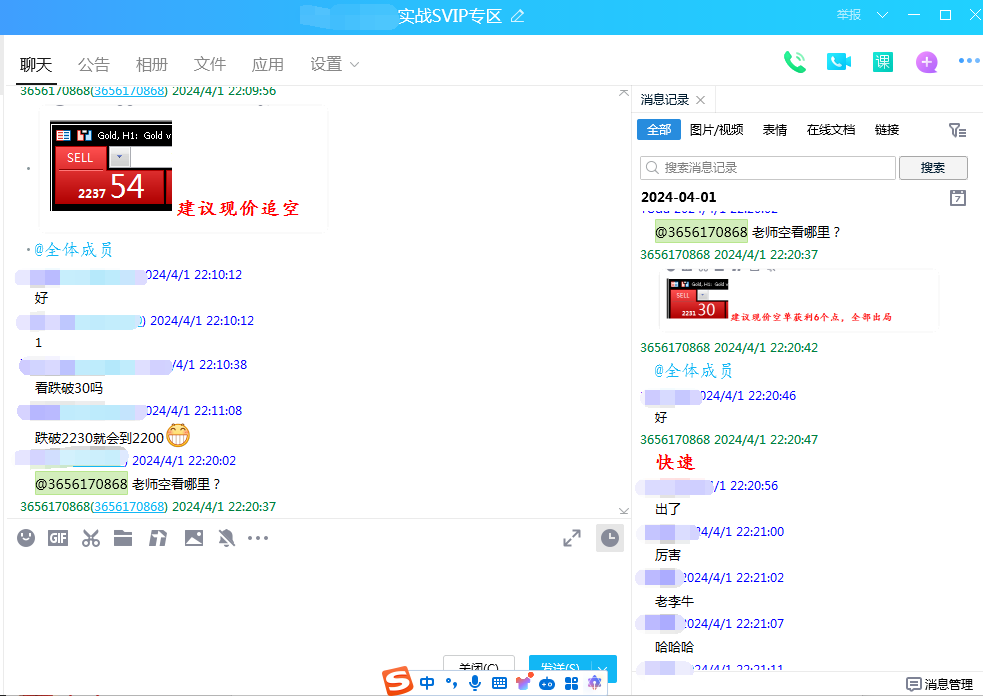Viewport: 983px width, 696px height.
Task: Start a group voice call
Action: [795, 62]
